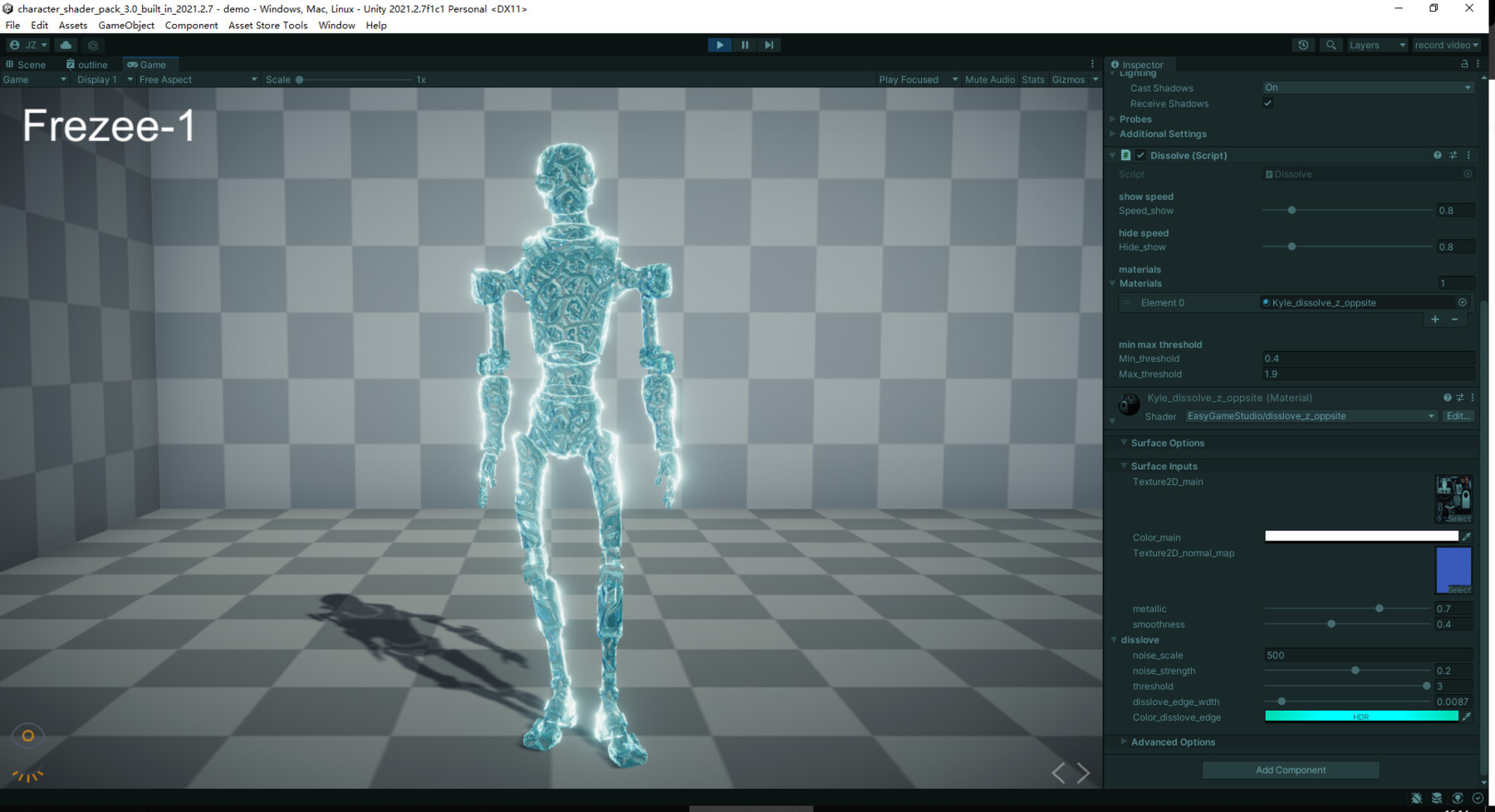Click the preset icon on the Dissolve component
This screenshot has width=1495, height=812.
[x=1453, y=155]
